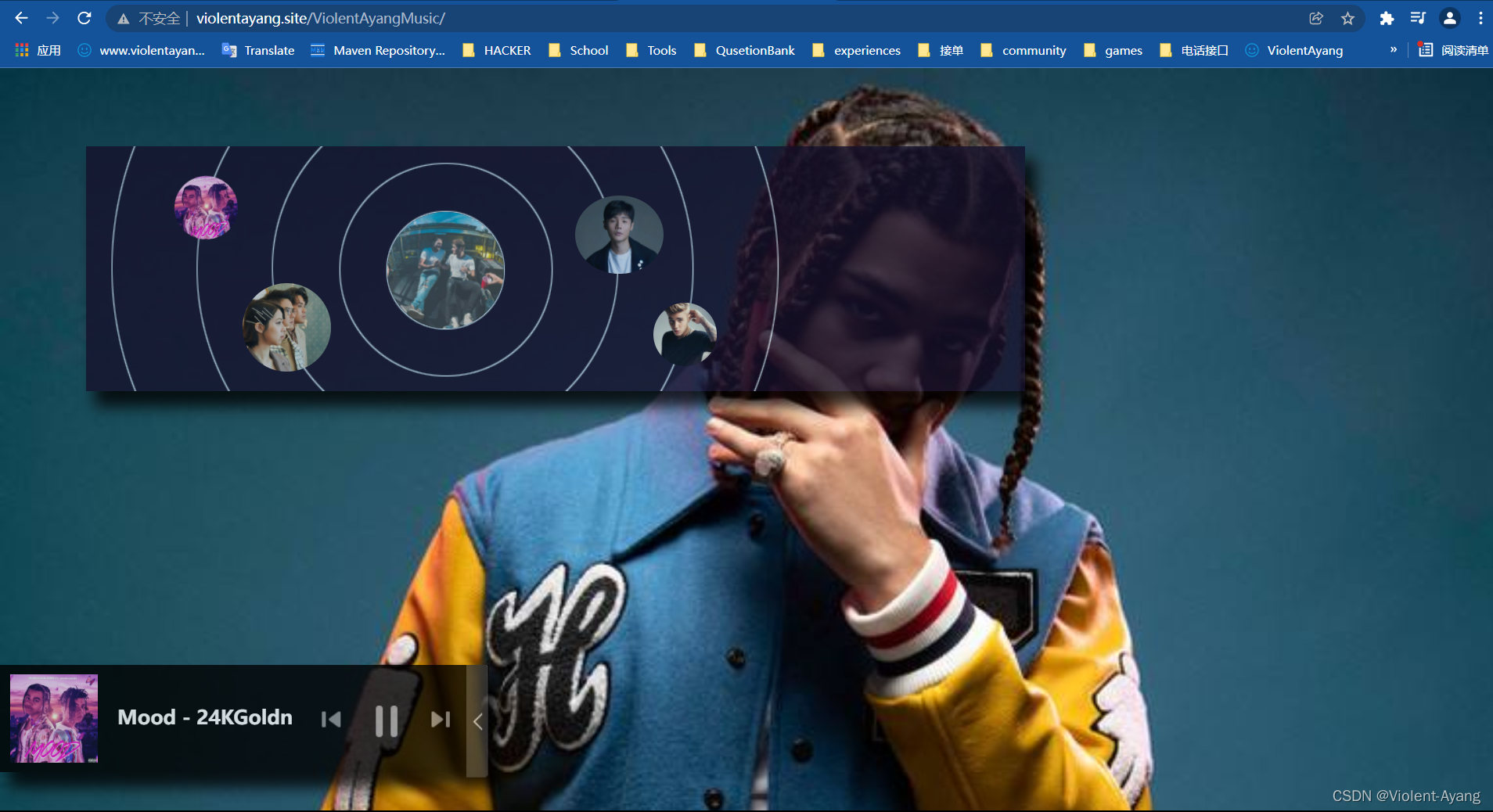Reload the page

[85, 18]
